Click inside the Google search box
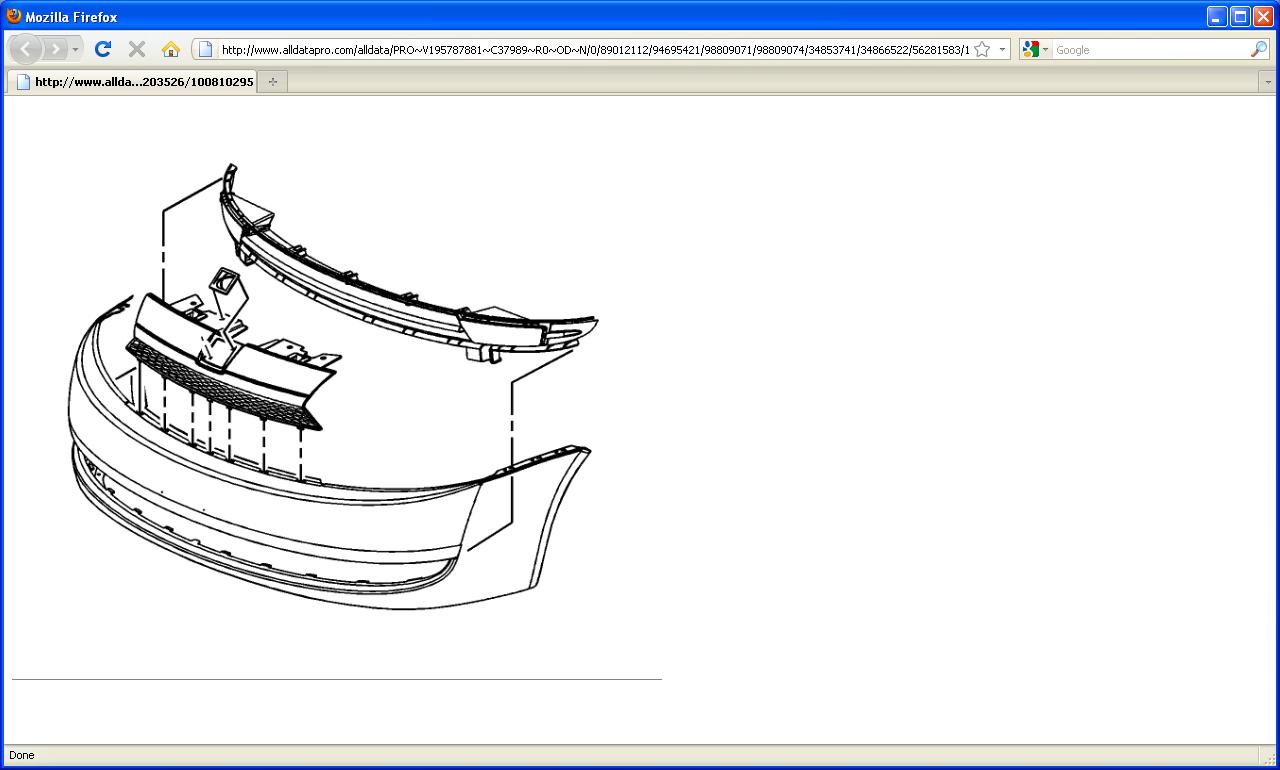 (x=1150, y=49)
